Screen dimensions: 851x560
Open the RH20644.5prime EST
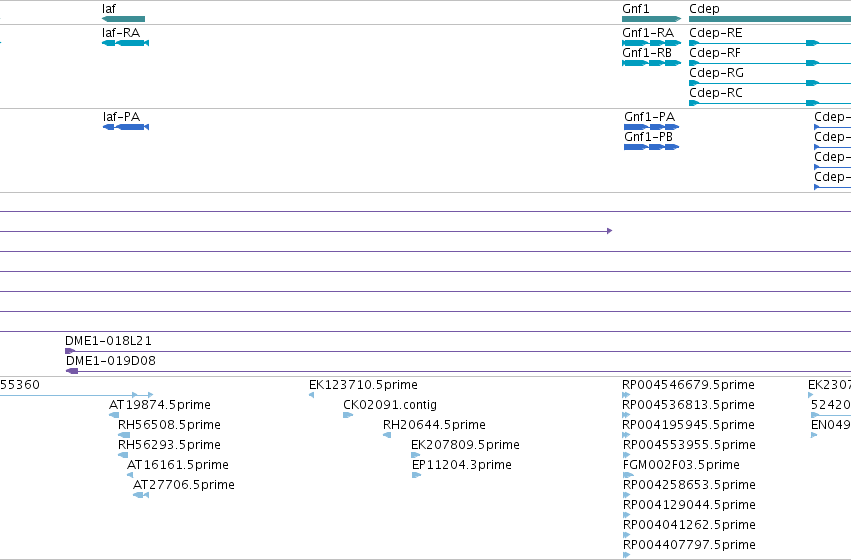click(387, 435)
